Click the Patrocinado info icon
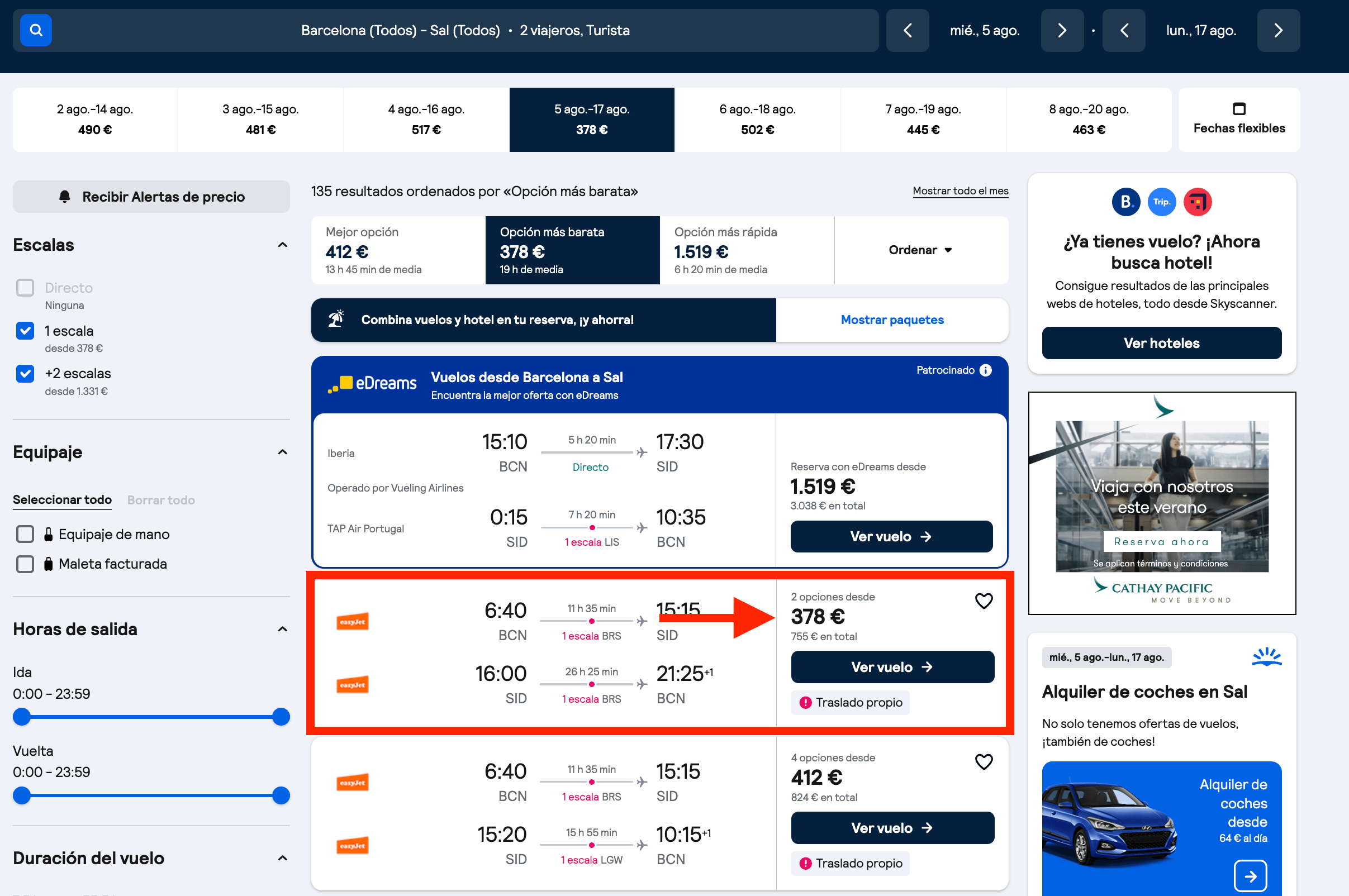 (985, 370)
